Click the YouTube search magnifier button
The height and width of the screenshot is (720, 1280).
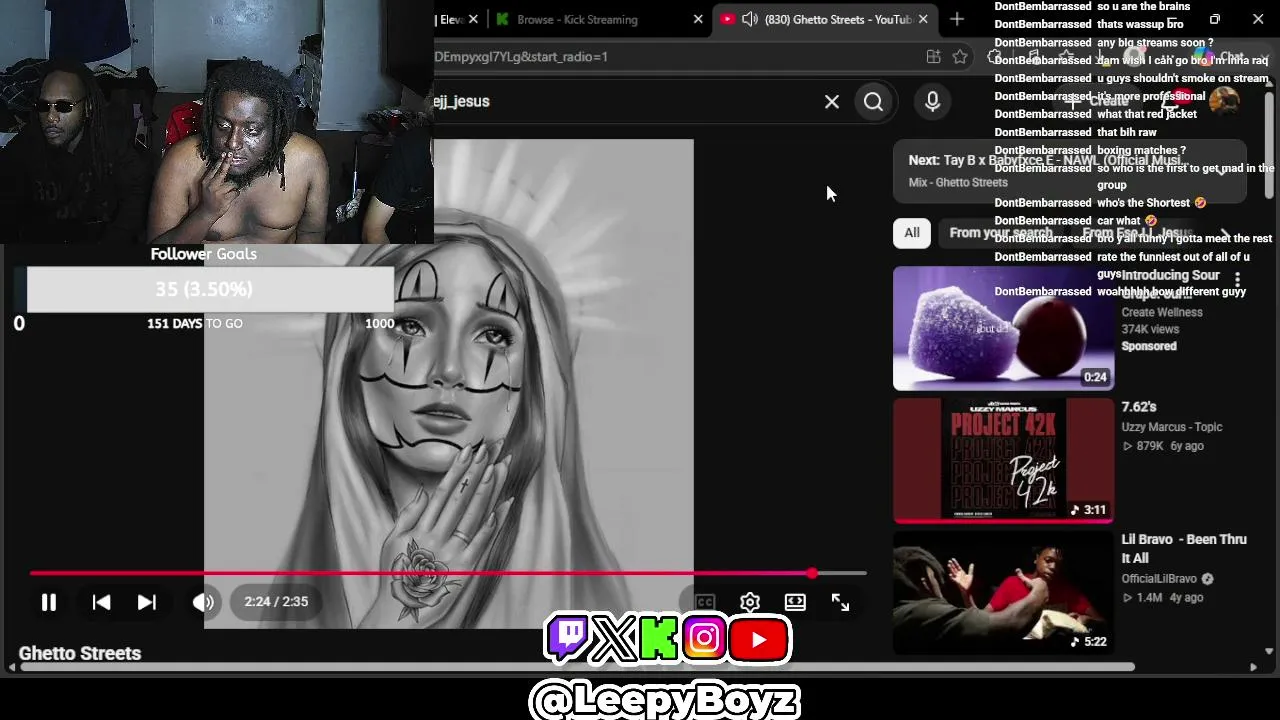coord(873,102)
